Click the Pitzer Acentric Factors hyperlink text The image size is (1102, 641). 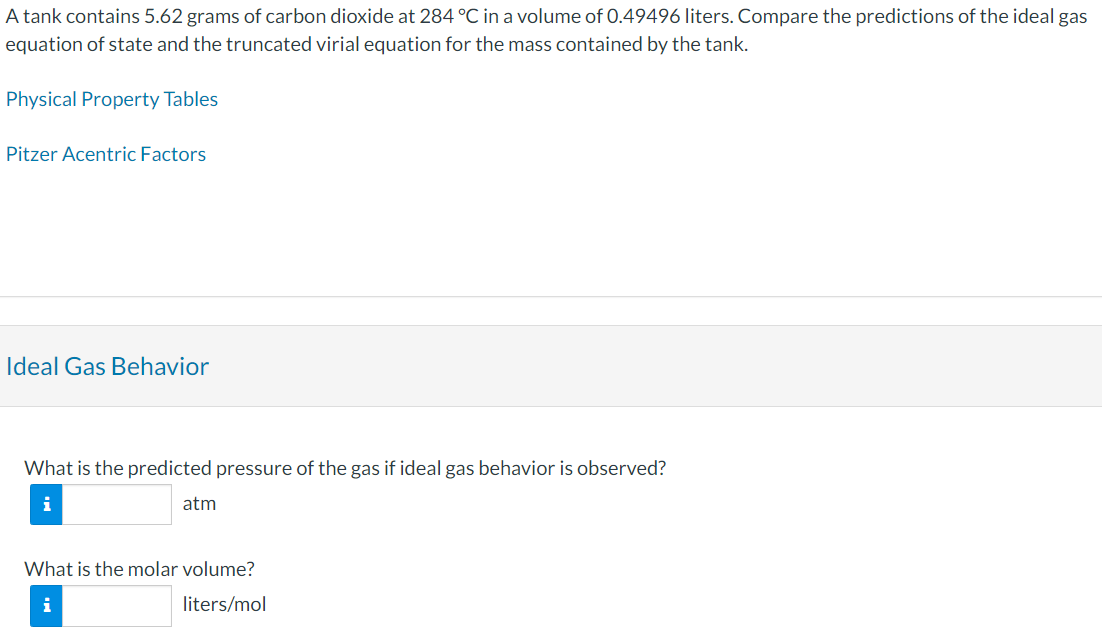[106, 154]
